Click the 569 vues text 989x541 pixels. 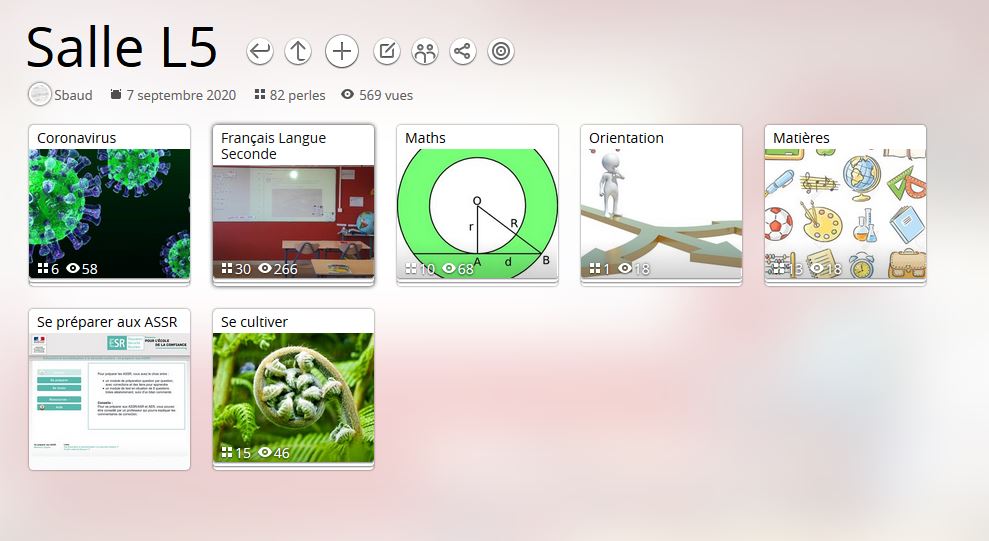click(x=386, y=95)
